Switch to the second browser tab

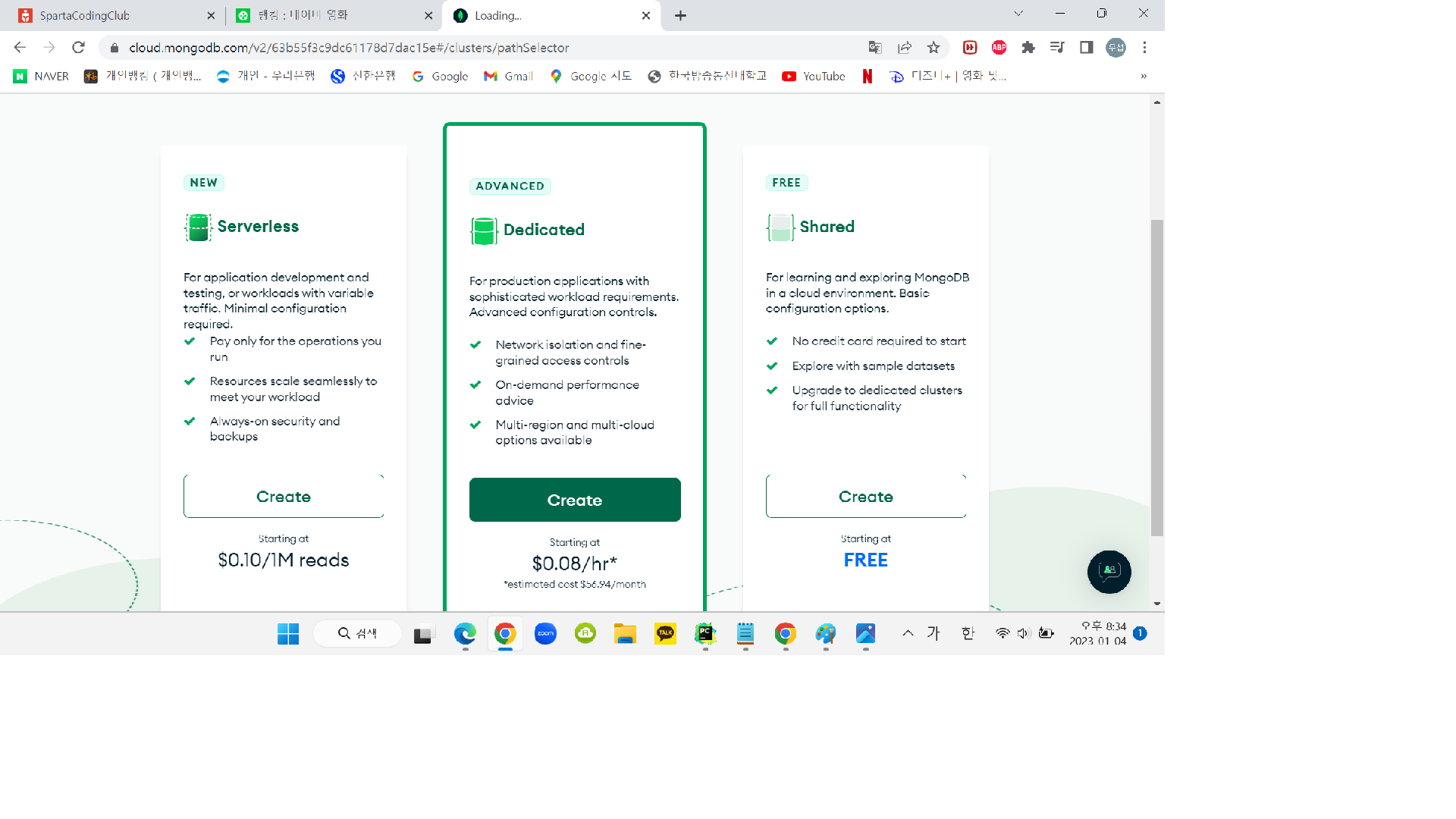pyautogui.click(x=332, y=15)
